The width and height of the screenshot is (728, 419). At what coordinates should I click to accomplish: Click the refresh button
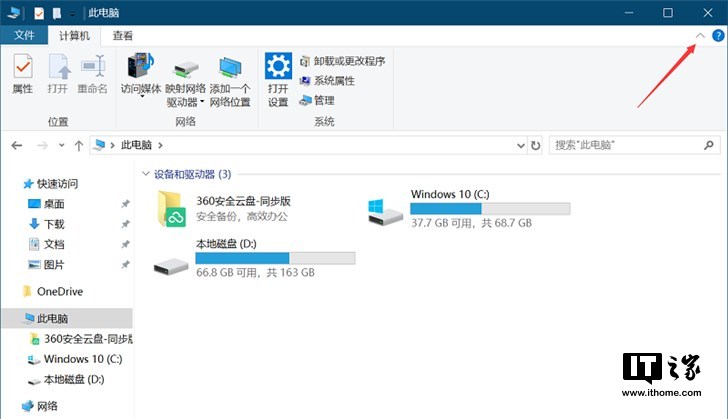pos(535,145)
